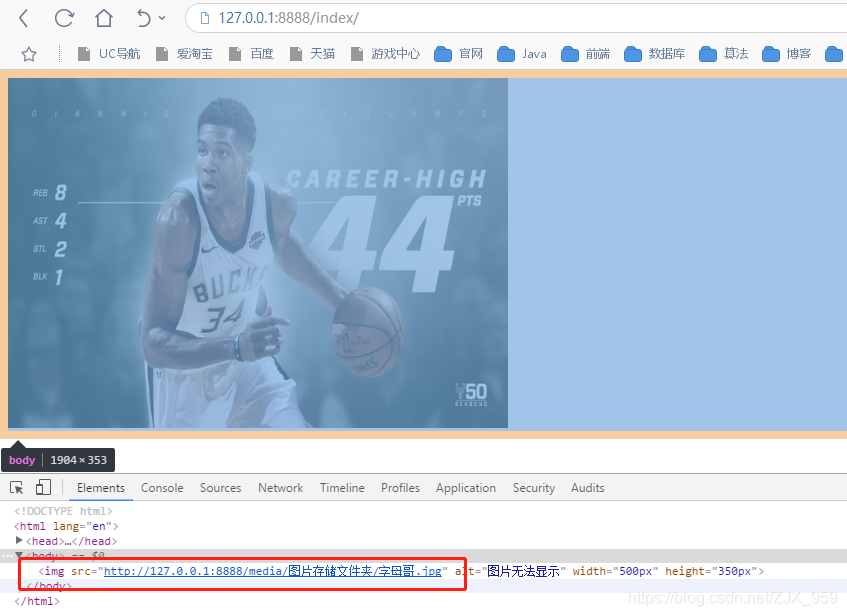Expand the dropdown arrow beside the undo icon

pos(162,18)
